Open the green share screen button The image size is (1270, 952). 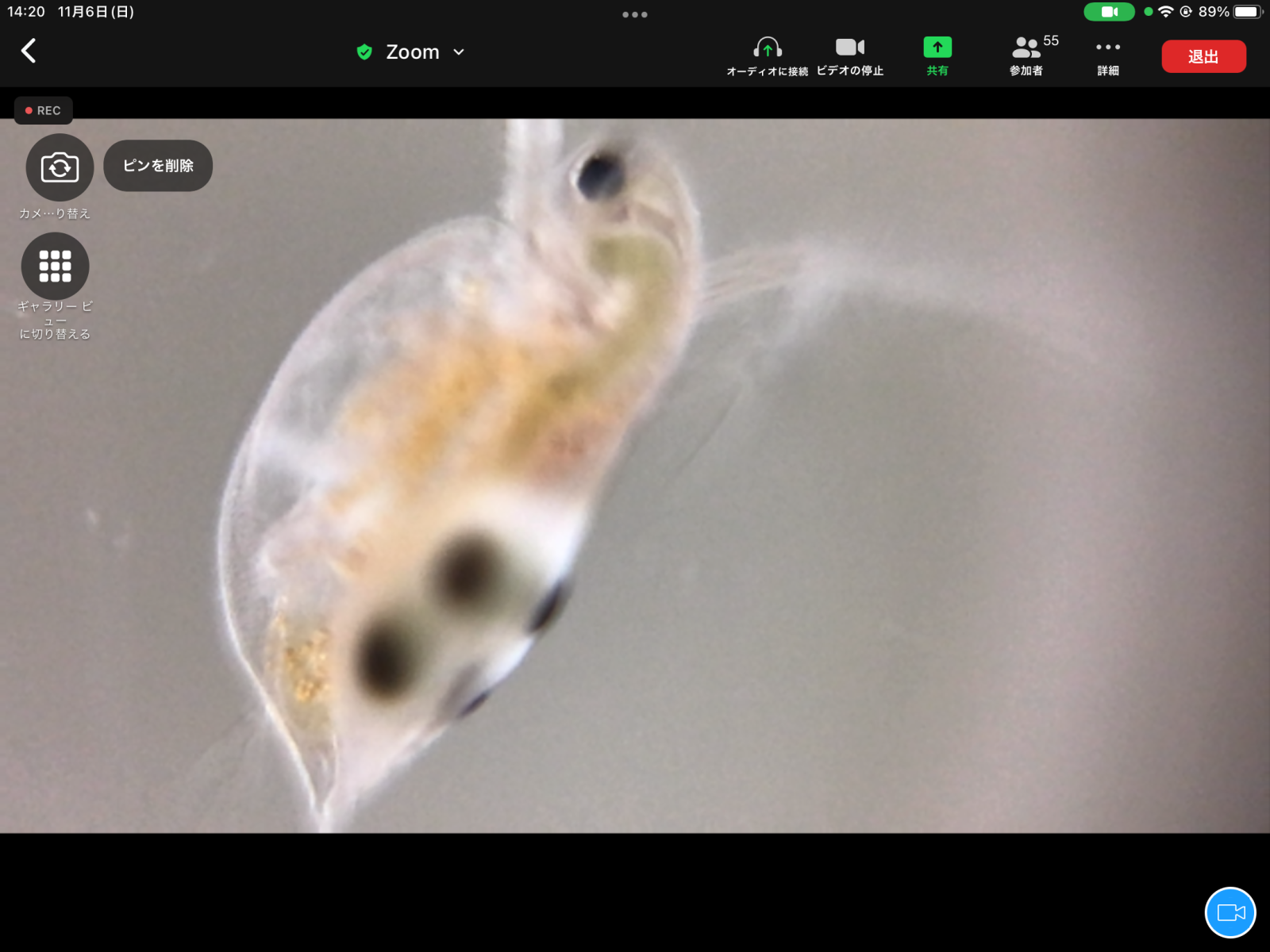tap(937, 56)
